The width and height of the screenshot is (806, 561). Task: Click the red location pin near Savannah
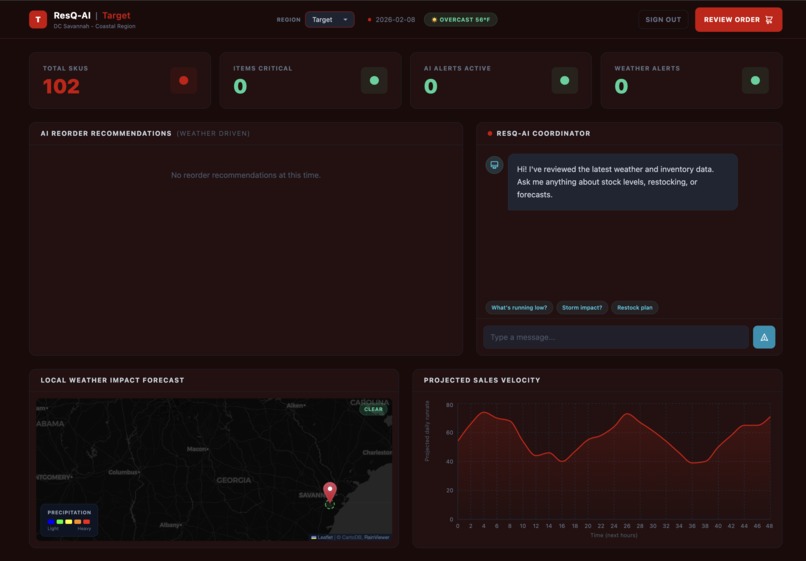point(329,492)
